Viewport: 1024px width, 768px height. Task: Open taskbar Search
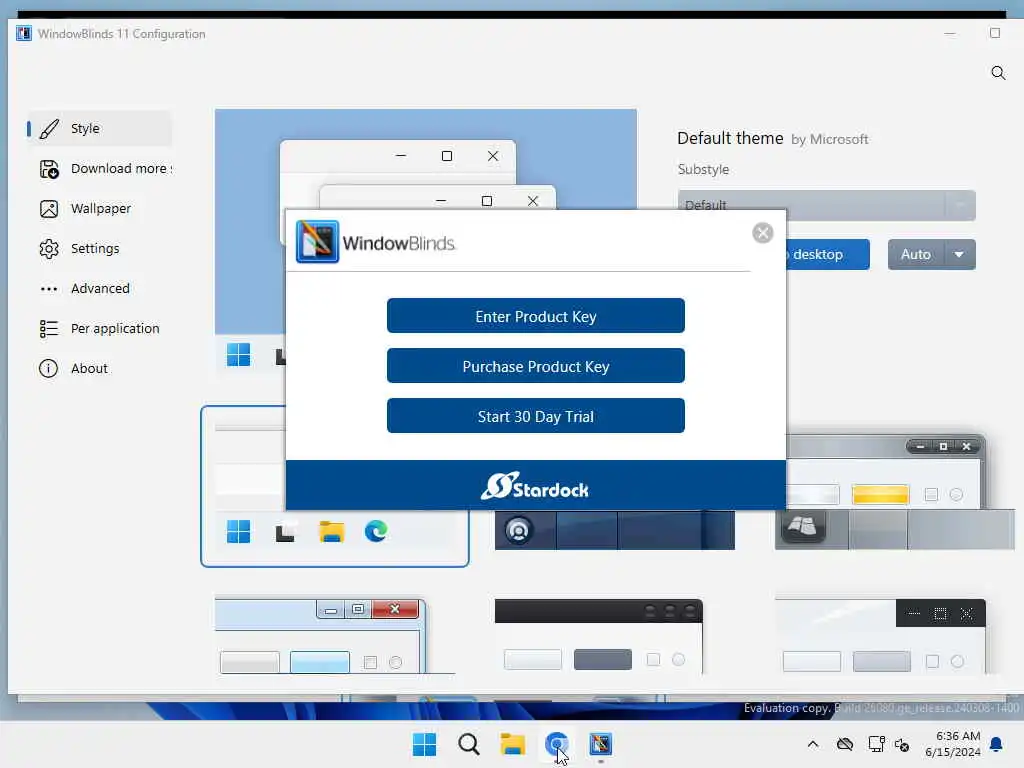point(468,744)
